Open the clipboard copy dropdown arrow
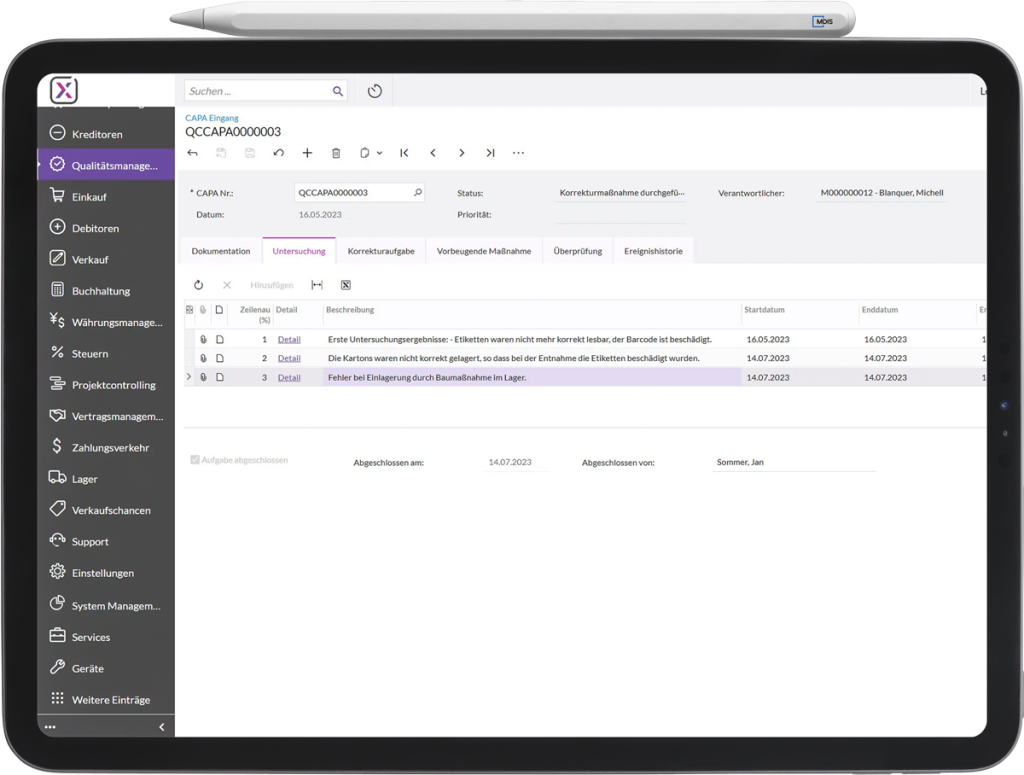Image resolution: width=1024 pixels, height=775 pixels. point(379,154)
